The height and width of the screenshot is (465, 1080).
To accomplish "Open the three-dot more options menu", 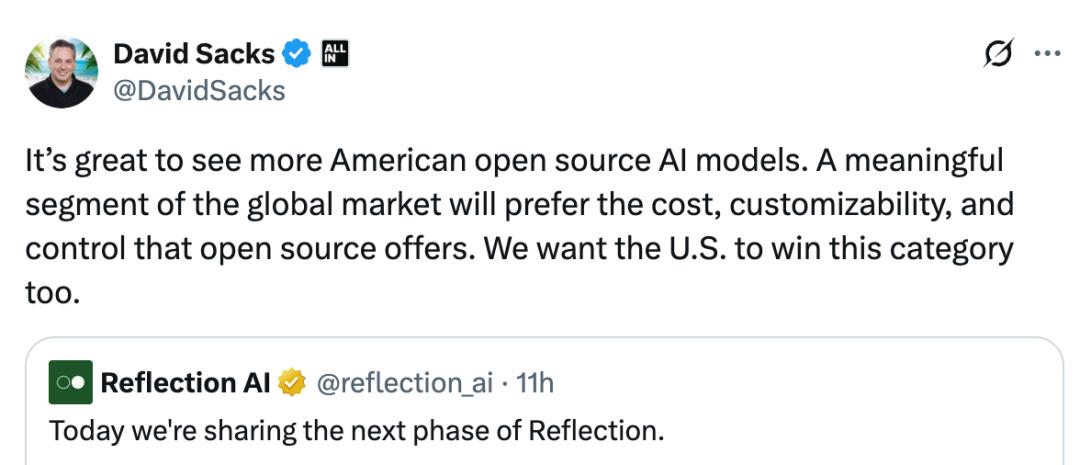I will pos(1046,54).
